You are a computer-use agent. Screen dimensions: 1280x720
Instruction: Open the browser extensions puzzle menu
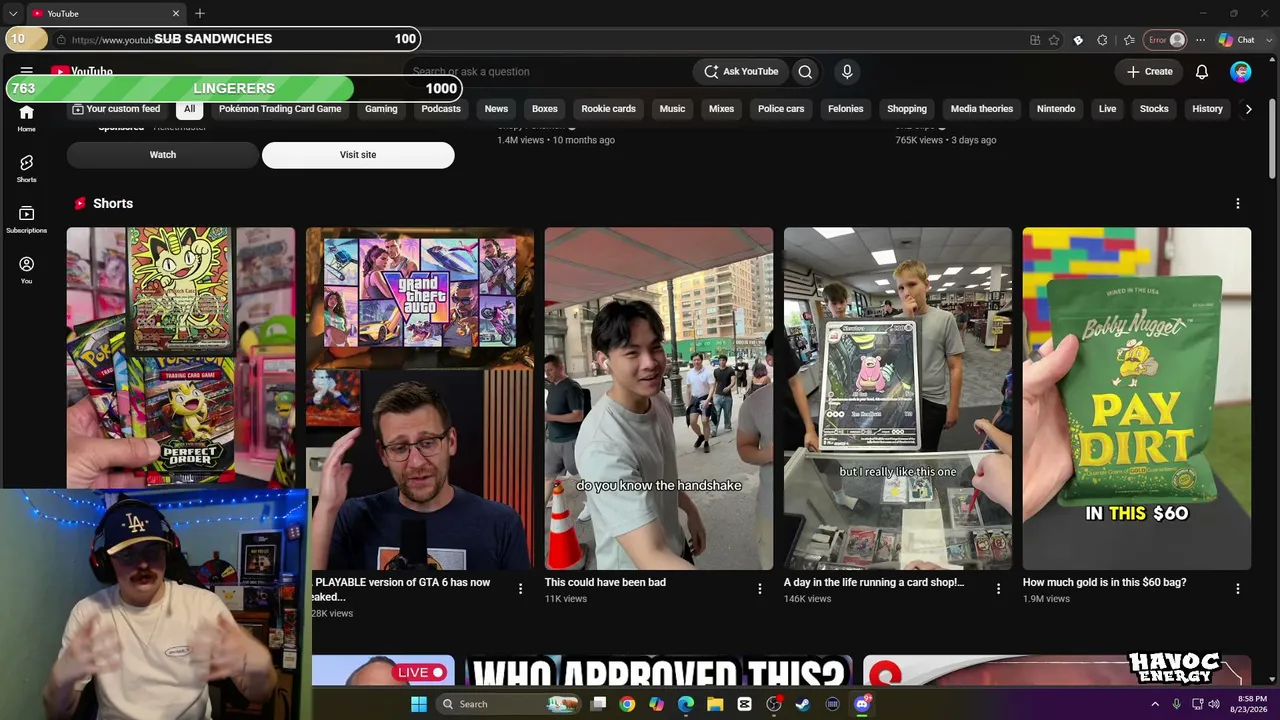click(1102, 40)
